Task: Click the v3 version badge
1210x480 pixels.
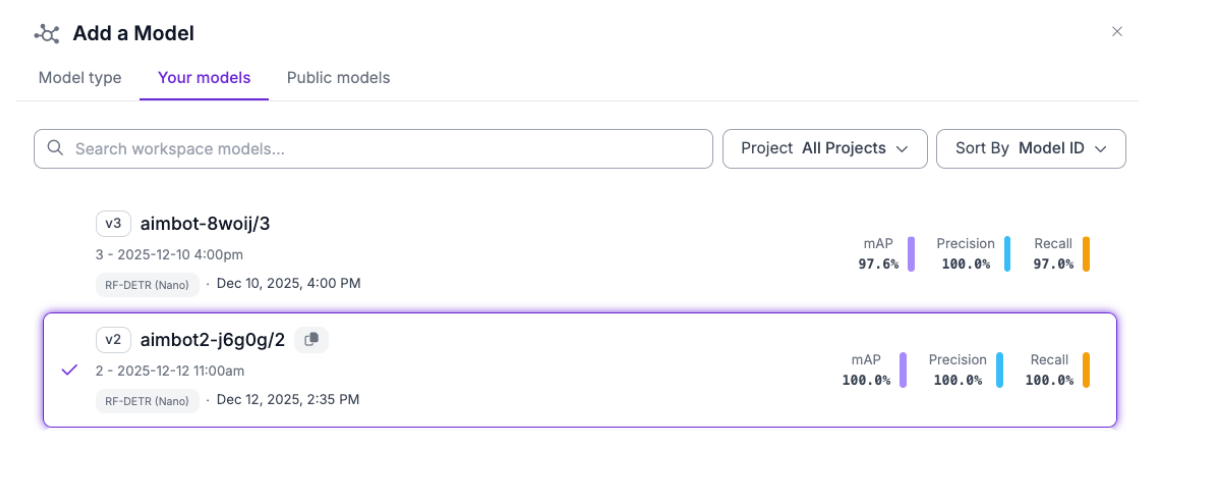Action: 113,223
